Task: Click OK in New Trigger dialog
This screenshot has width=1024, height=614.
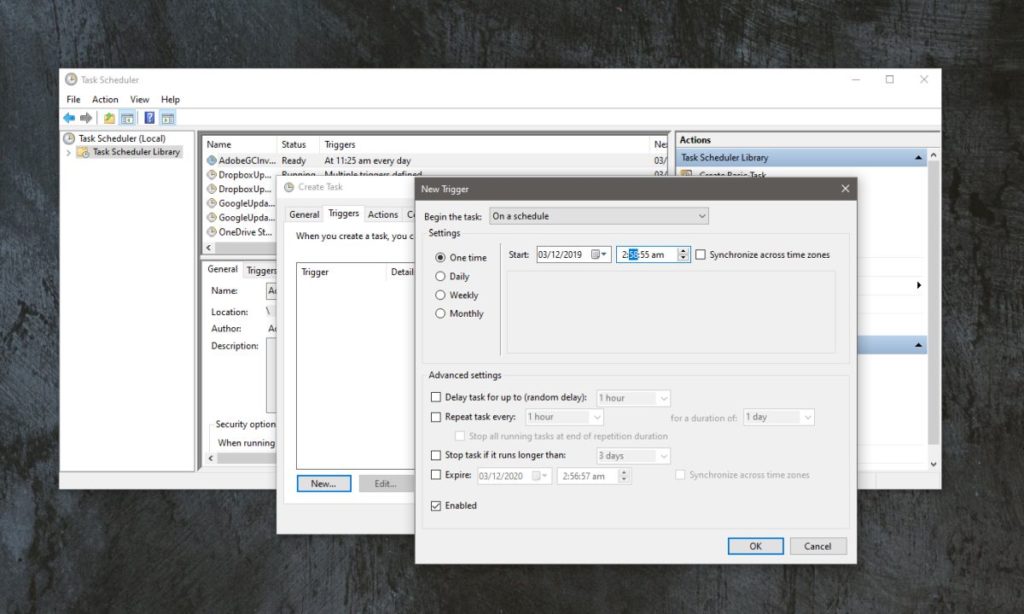Action: click(755, 546)
